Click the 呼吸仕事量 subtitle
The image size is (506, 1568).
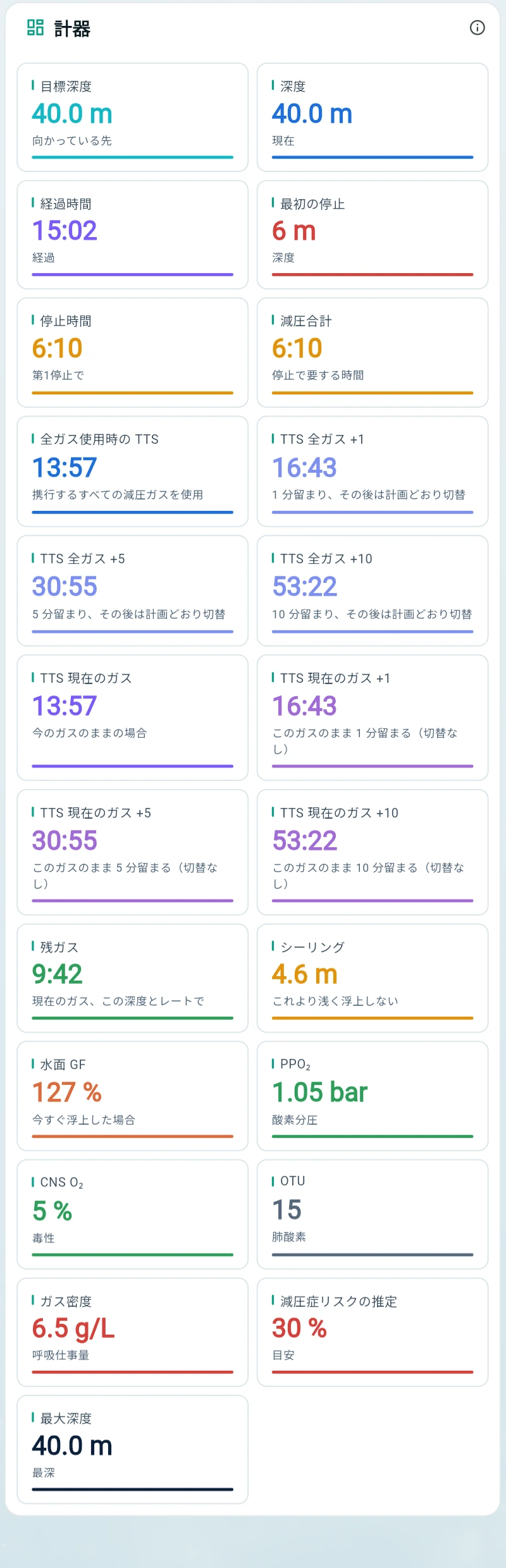click(x=61, y=1356)
